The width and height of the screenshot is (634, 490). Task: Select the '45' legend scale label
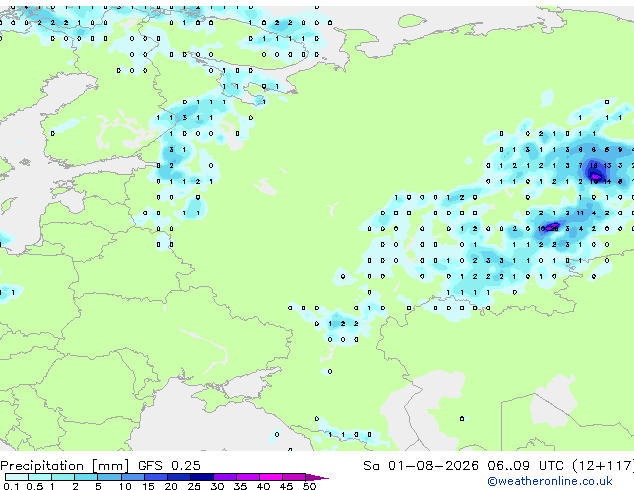point(287,486)
